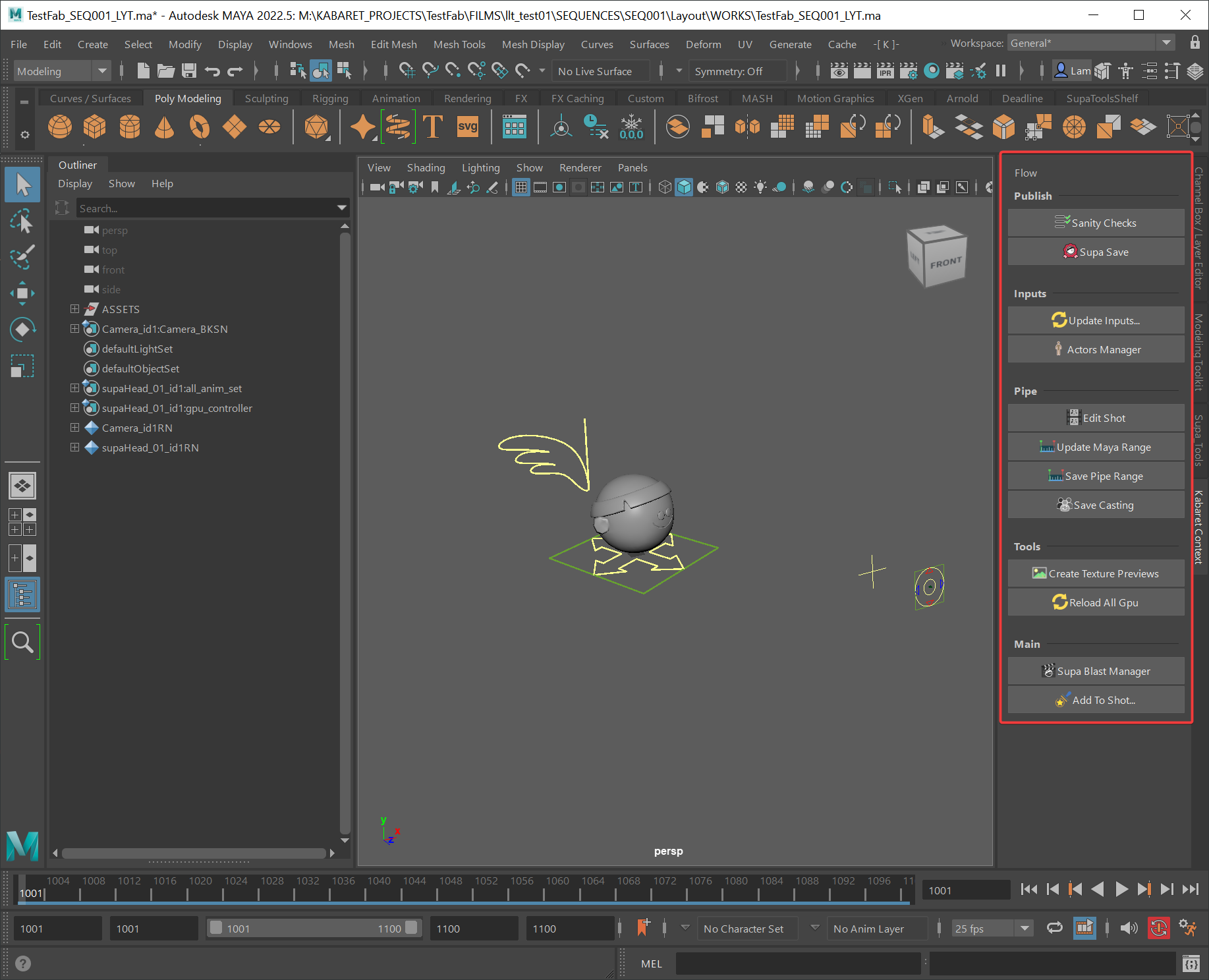
Task: Click the Open Scene folder icon
Action: (166, 71)
